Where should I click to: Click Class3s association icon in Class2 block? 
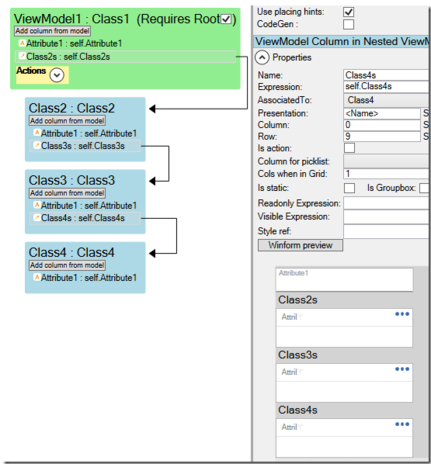[37, 145]
